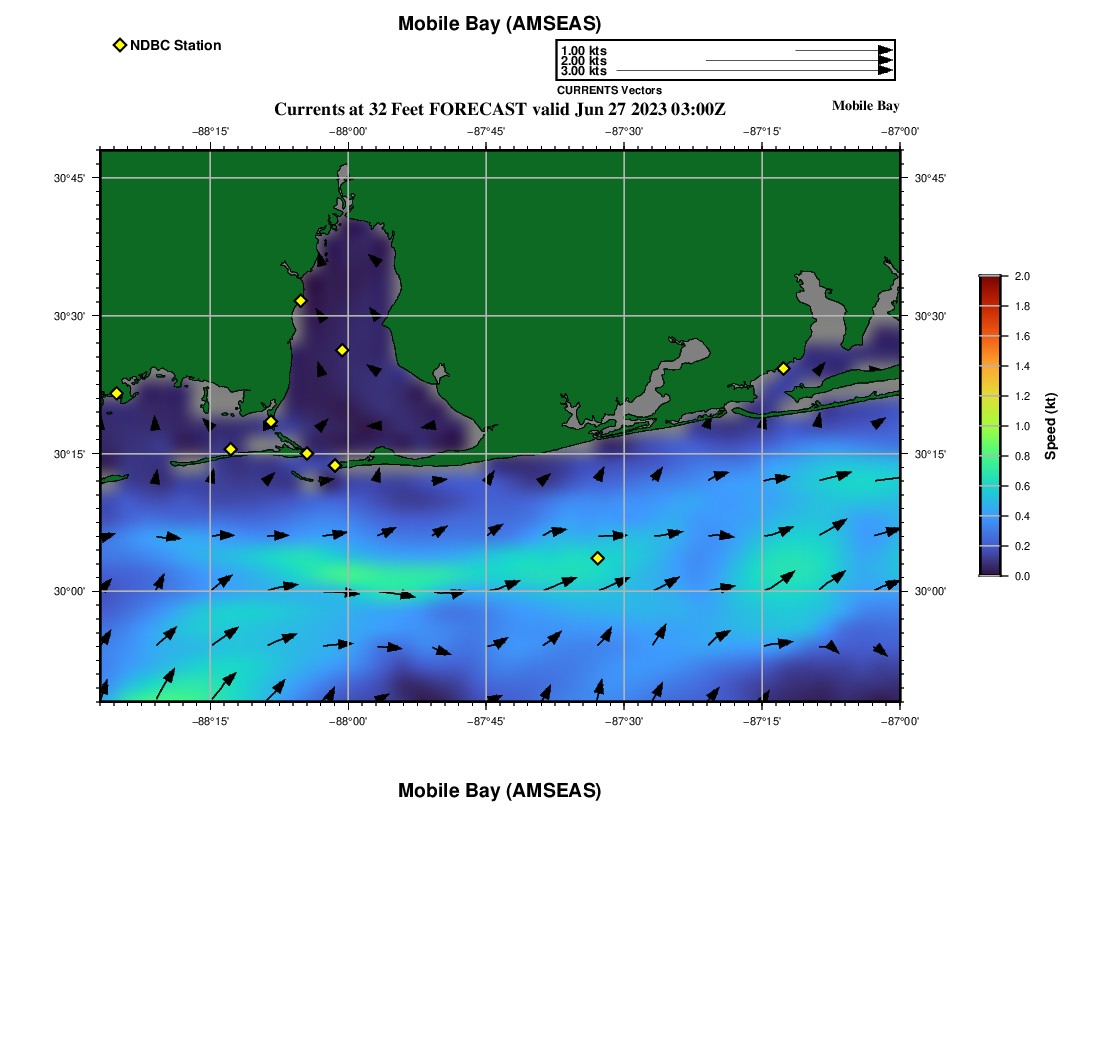Click the green 1.0 level on the colorbar
1100x1050 pixels.
tap(990, 426)
